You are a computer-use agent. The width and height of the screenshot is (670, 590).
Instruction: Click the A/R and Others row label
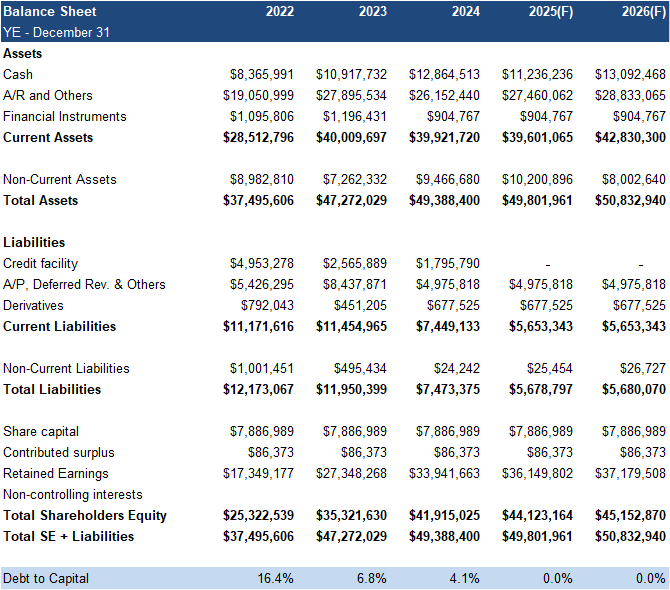point(48,95)
